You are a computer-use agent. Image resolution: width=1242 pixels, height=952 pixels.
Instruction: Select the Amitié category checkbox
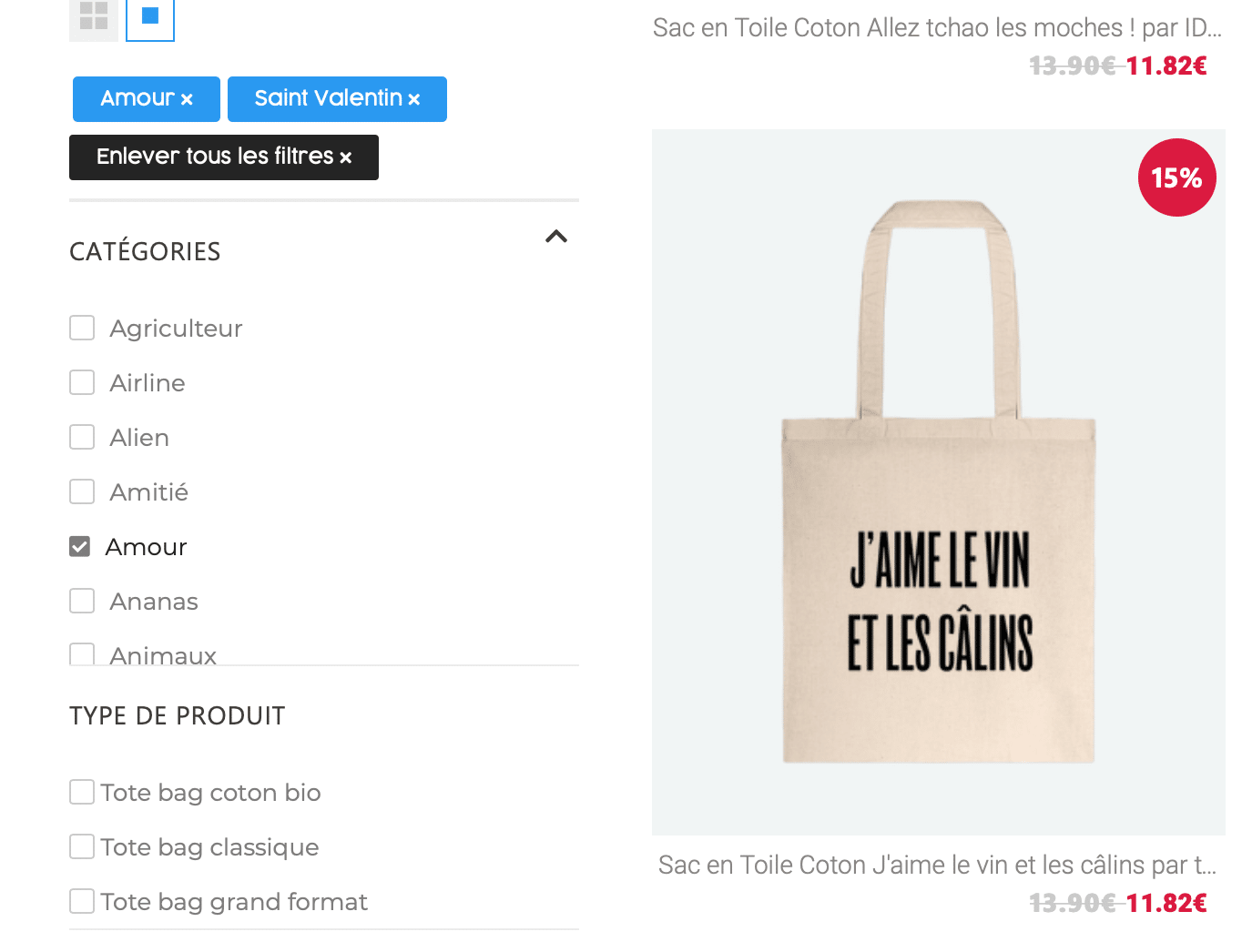coord(82,491)
